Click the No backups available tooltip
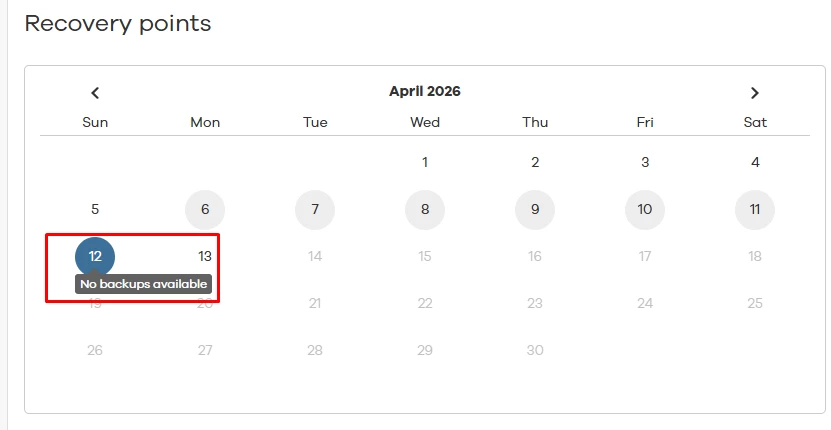The image size is (831, 430). [x=144, y=284]
